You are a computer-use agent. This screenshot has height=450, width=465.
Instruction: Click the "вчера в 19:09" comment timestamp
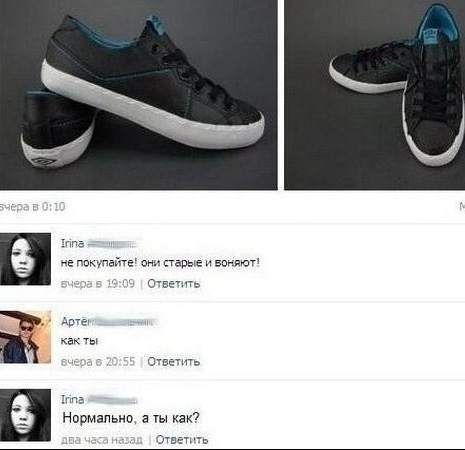tap(98, 284)
